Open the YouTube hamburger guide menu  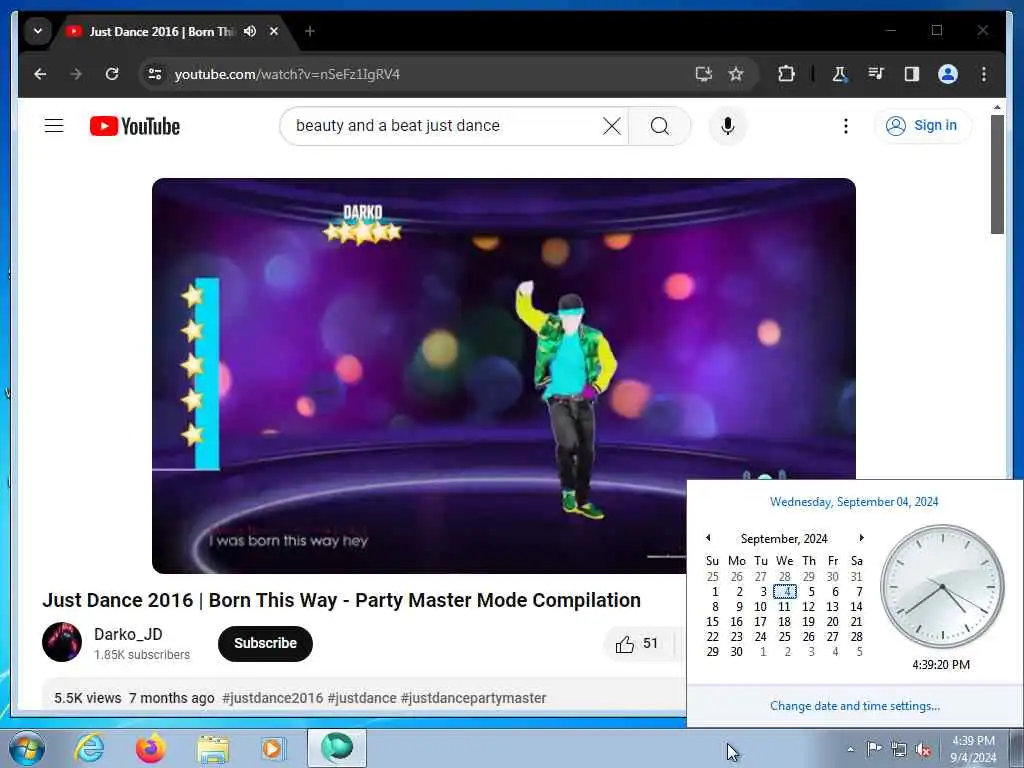point(54,125)
